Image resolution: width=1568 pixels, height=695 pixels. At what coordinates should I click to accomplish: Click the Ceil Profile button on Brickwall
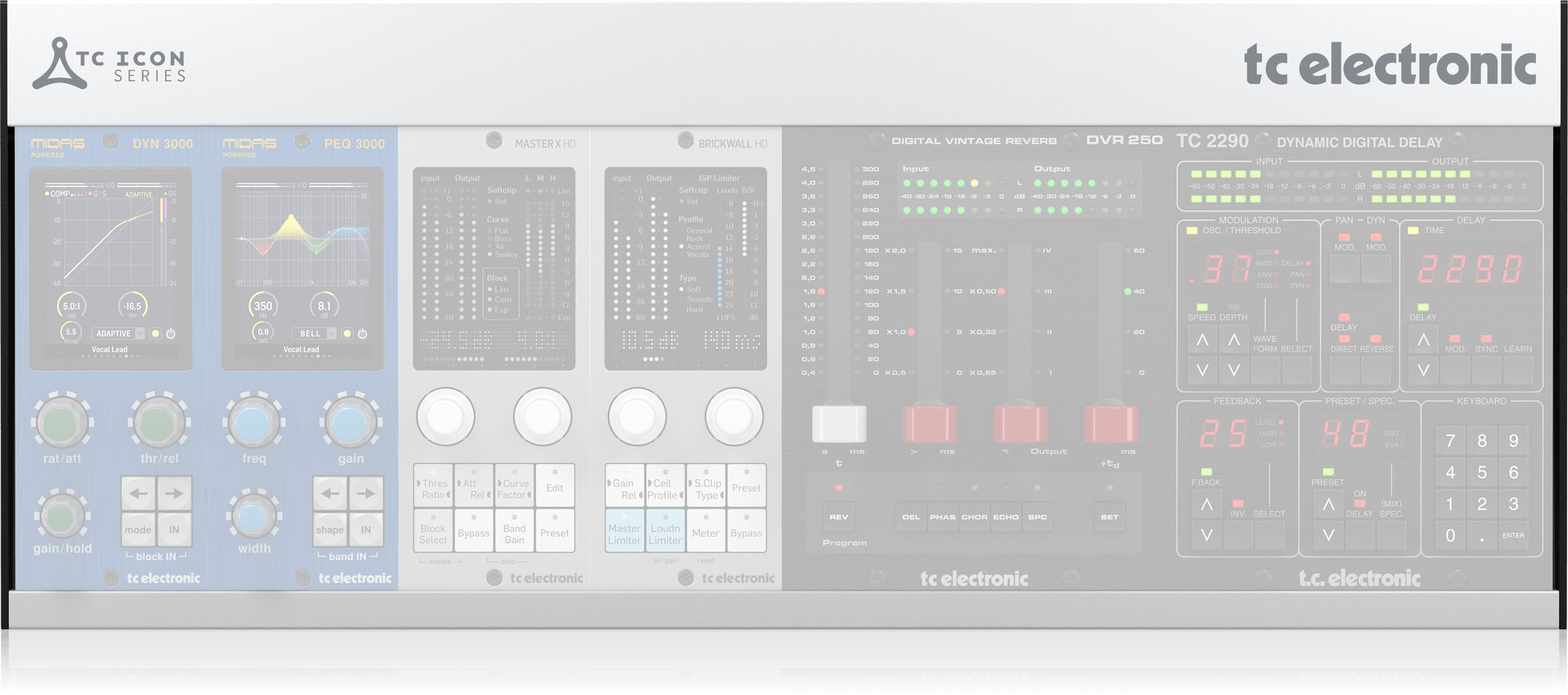(x=665, y=485)
